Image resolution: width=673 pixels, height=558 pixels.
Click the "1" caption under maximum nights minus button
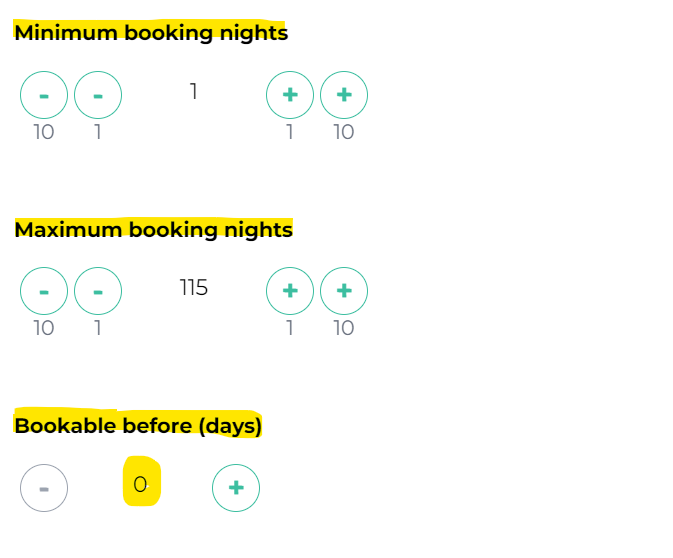click(98, 328)
